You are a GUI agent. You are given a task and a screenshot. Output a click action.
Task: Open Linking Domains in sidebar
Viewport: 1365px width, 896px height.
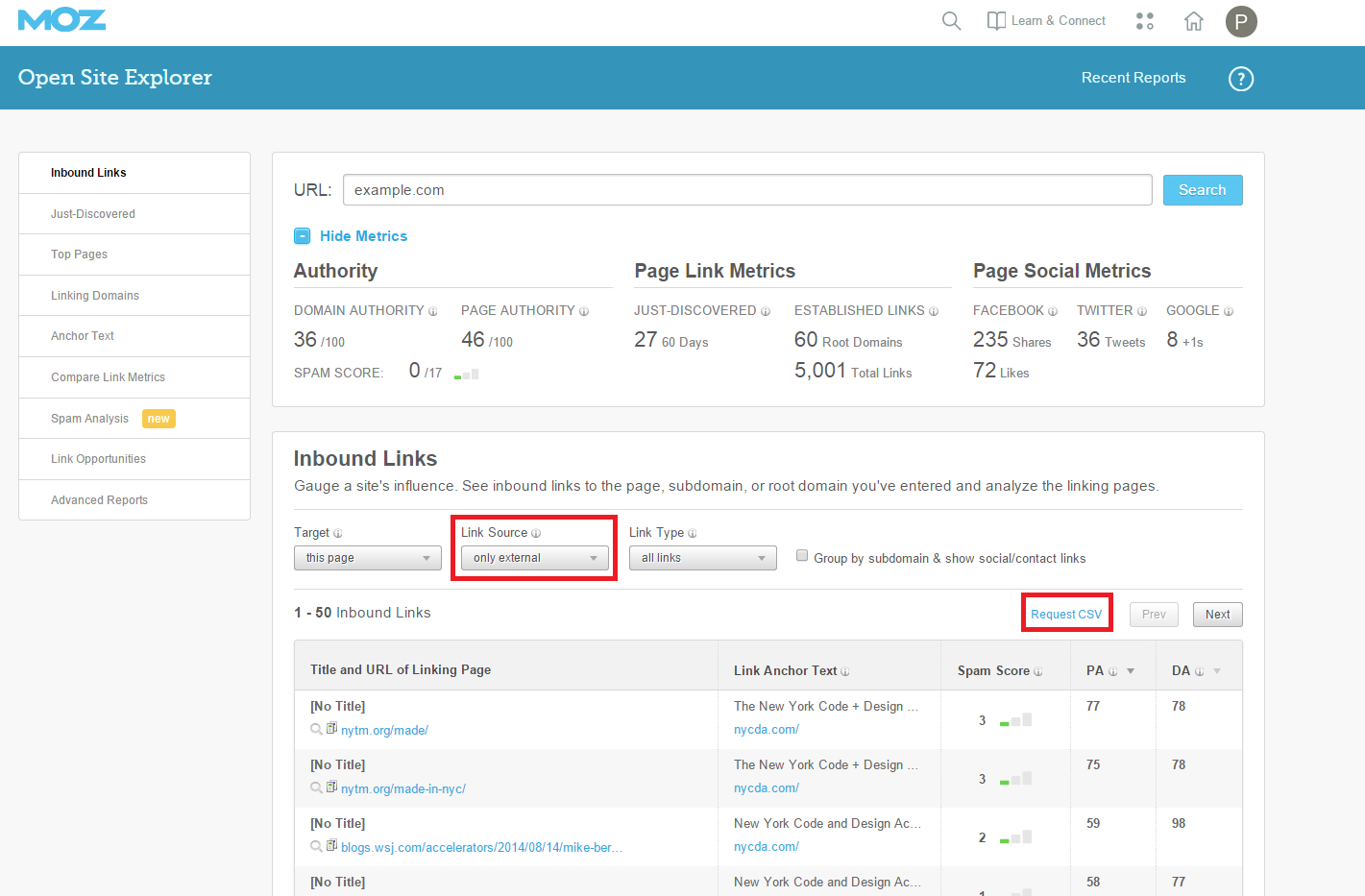tap(134, 296)
